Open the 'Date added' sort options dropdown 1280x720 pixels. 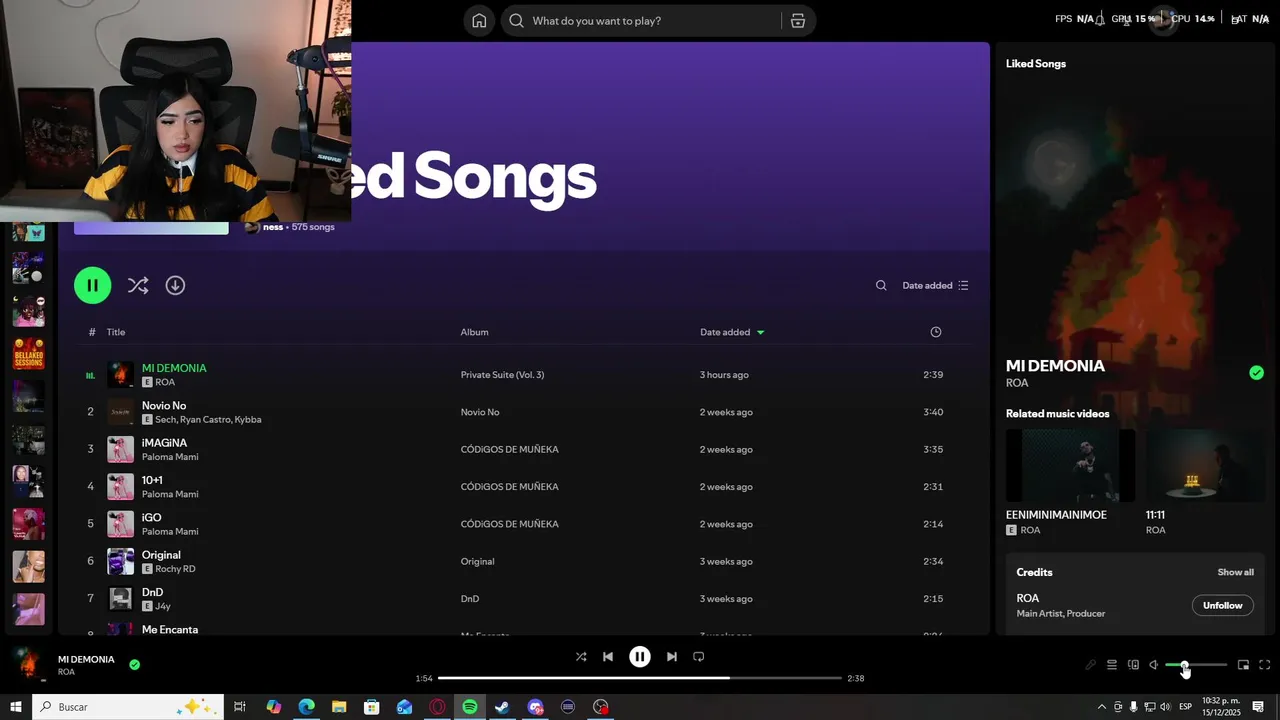click(x=935, y=285)
